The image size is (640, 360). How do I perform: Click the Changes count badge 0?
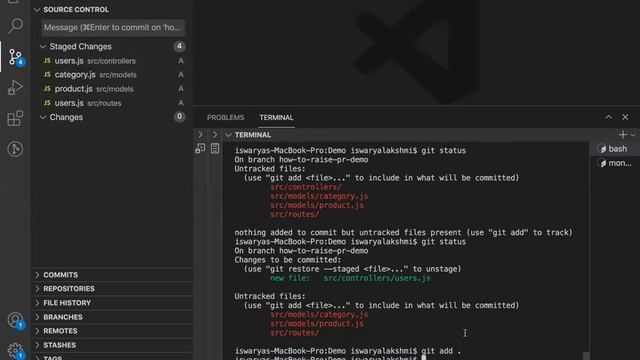pos(179,117)
